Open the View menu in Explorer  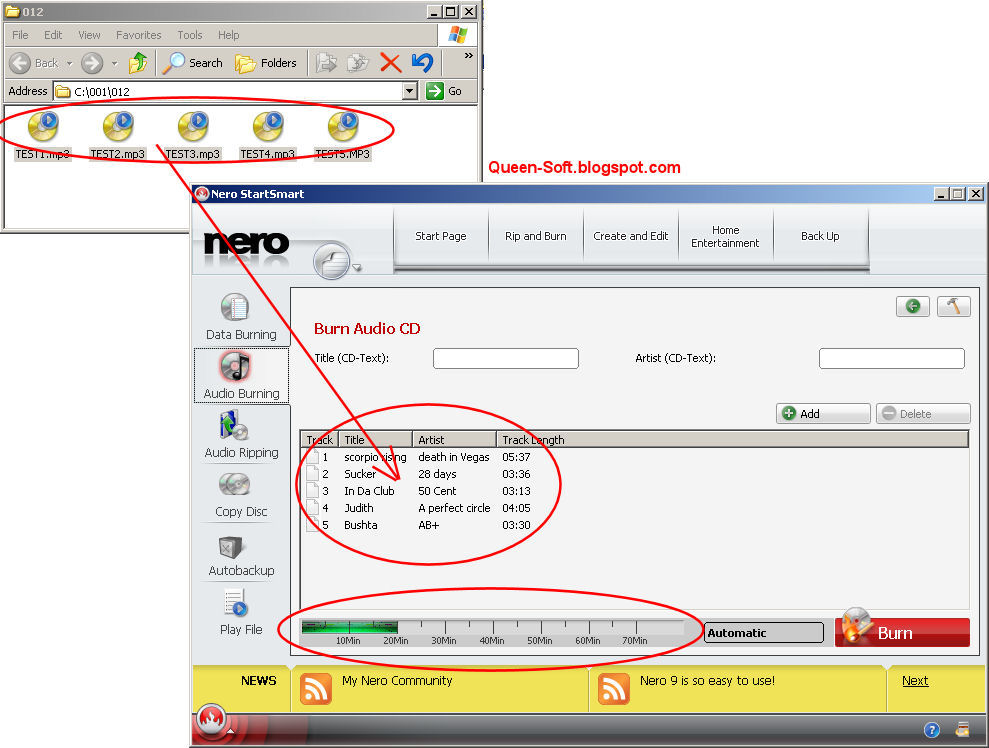click(x=89, y=35)
